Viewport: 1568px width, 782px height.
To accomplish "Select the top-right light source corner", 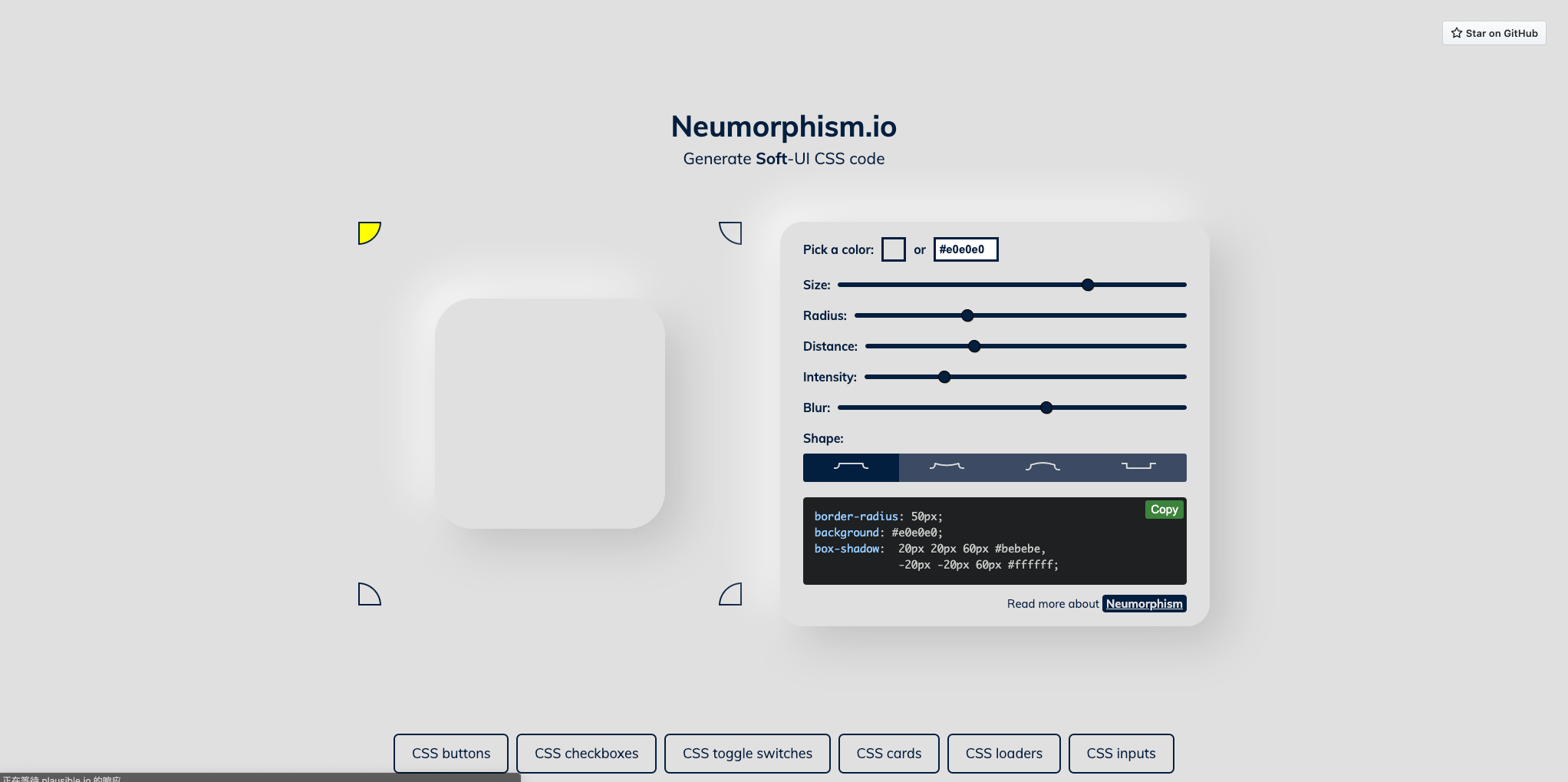I will click(731, 233).
